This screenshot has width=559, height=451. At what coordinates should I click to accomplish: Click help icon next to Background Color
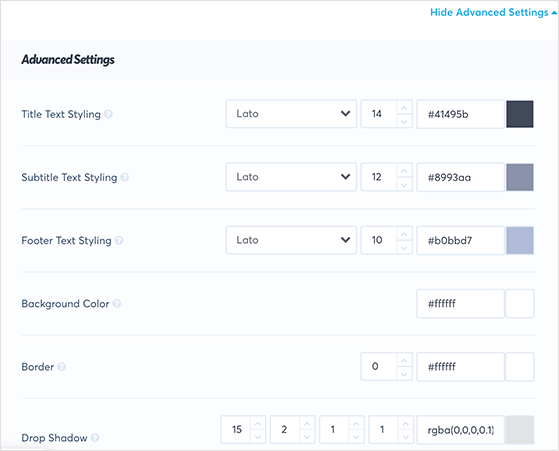coord(117,304)
